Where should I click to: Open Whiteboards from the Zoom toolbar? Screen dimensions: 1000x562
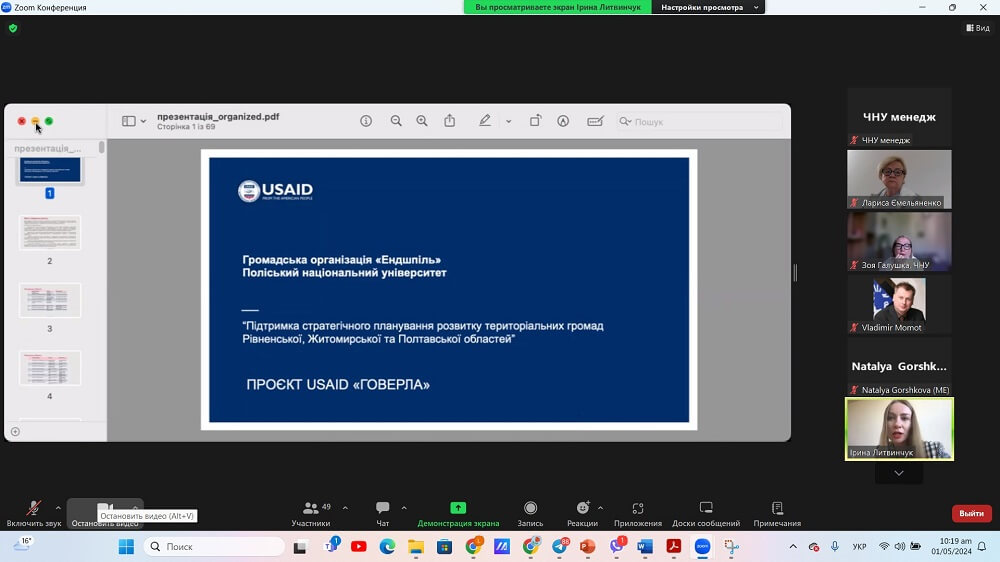(706, 512)
